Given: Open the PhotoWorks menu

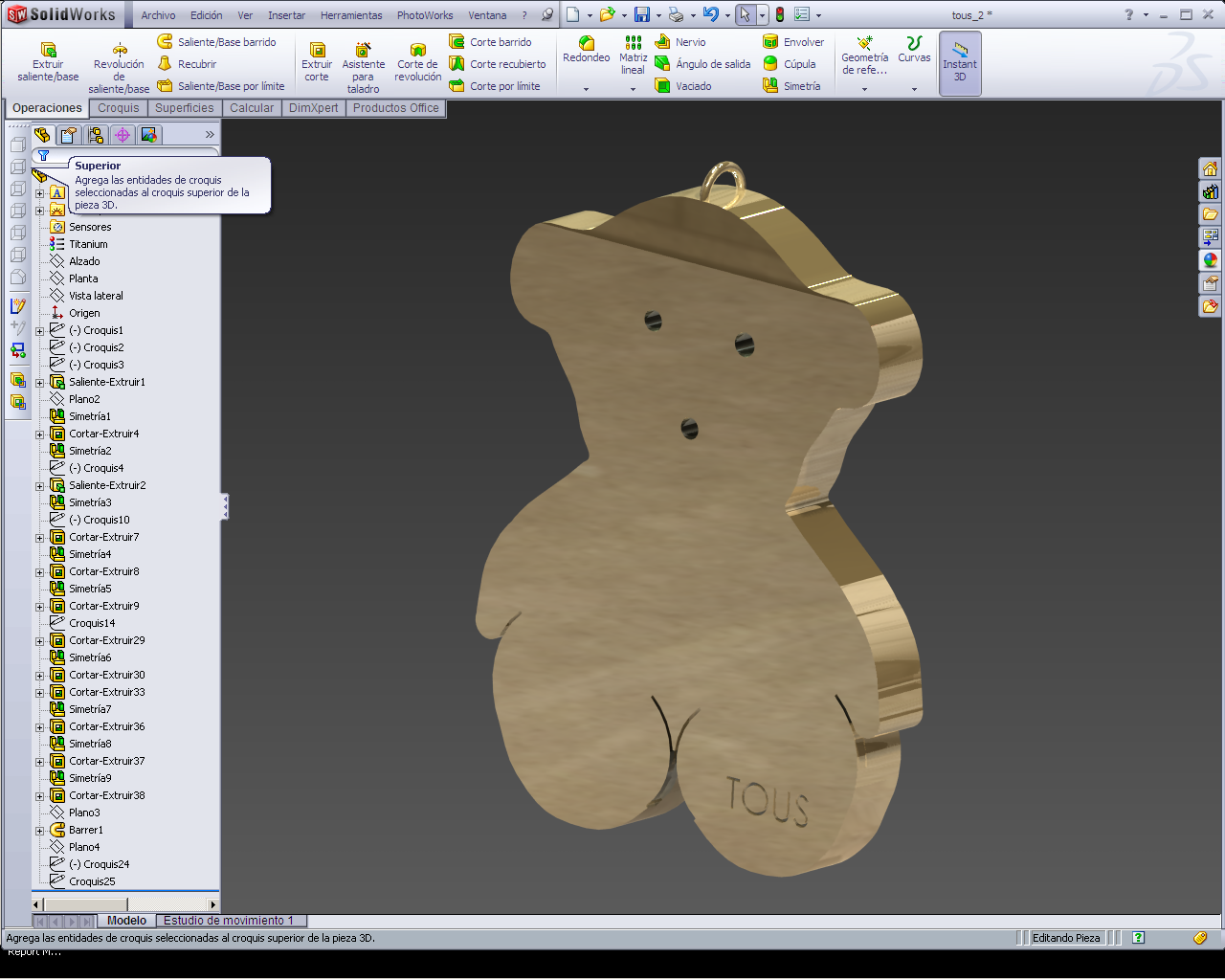Looking at the screenshot, I should click(x=425, y=15).
